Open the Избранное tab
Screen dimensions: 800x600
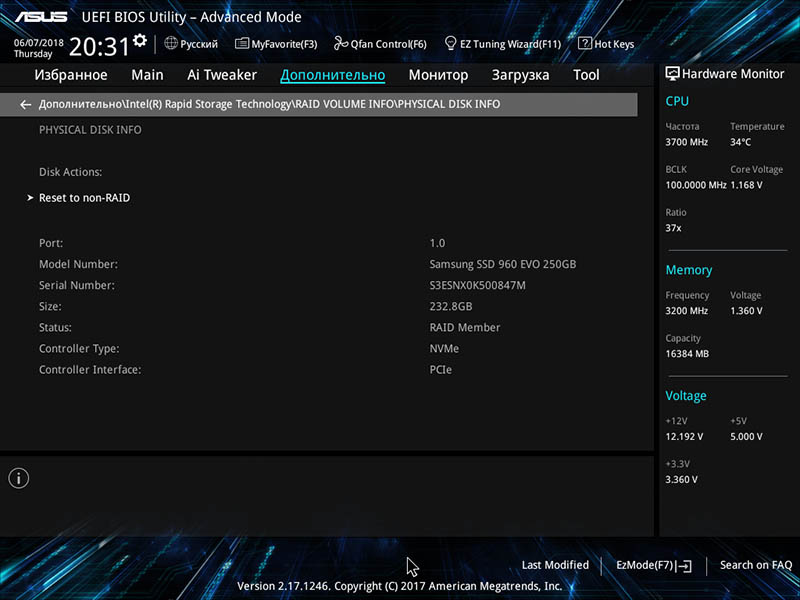click(x=71, y=75)
